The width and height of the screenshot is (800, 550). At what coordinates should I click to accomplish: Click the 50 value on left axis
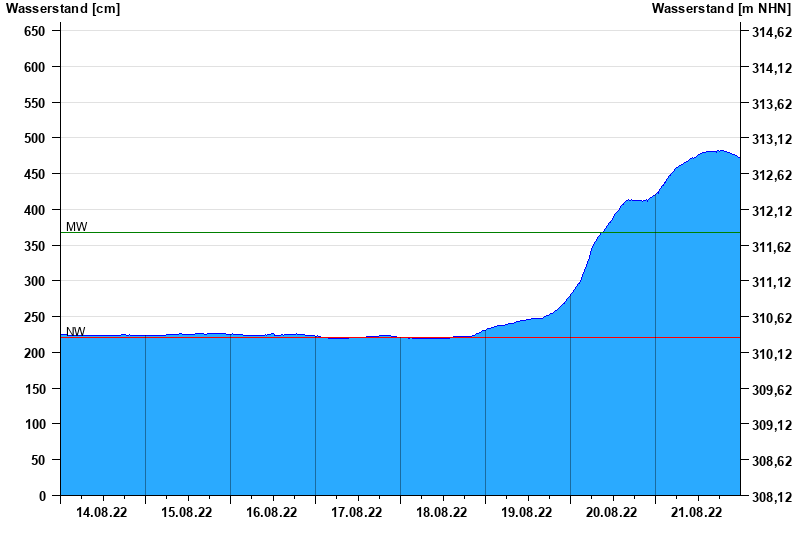point(38,460)
